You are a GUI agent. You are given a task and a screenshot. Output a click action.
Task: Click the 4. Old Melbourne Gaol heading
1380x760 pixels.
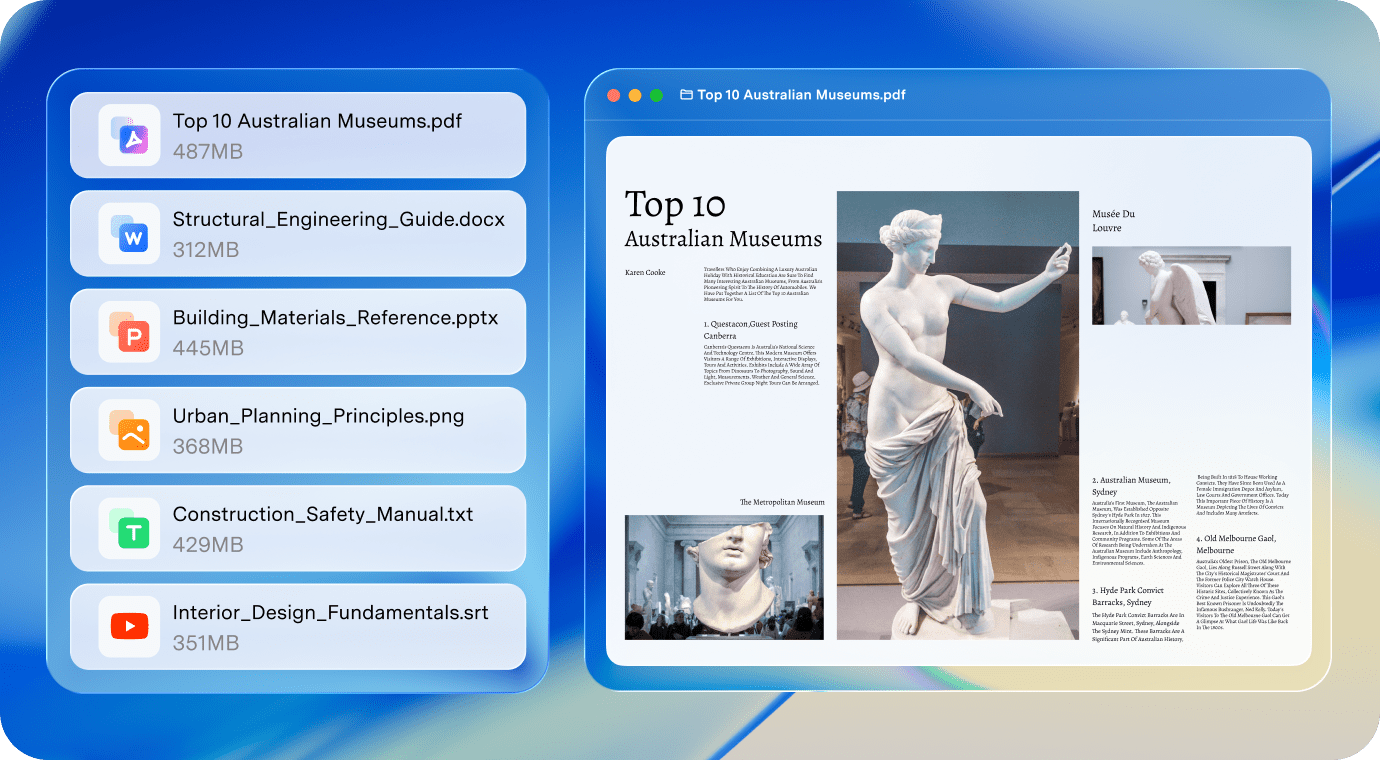point(1236,544)
